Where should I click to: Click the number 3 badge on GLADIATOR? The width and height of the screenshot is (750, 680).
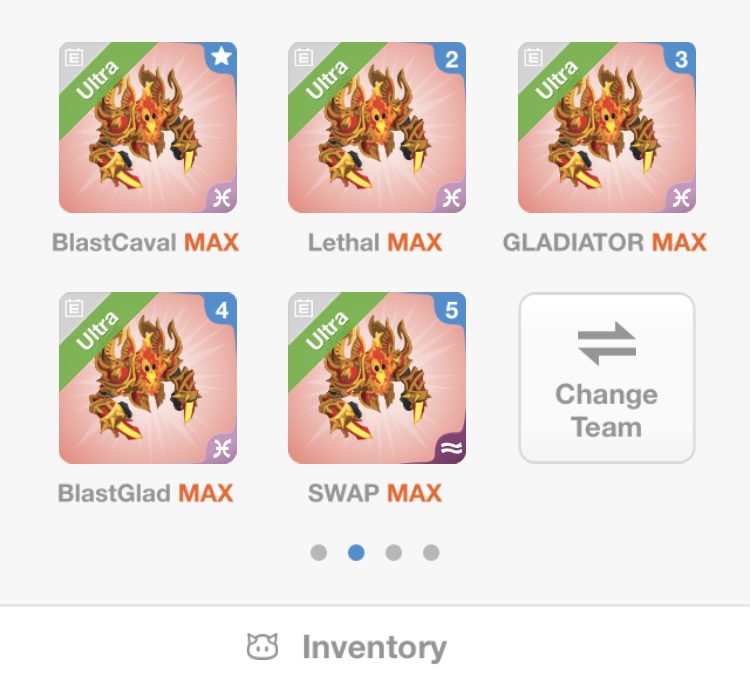point(681,59)
